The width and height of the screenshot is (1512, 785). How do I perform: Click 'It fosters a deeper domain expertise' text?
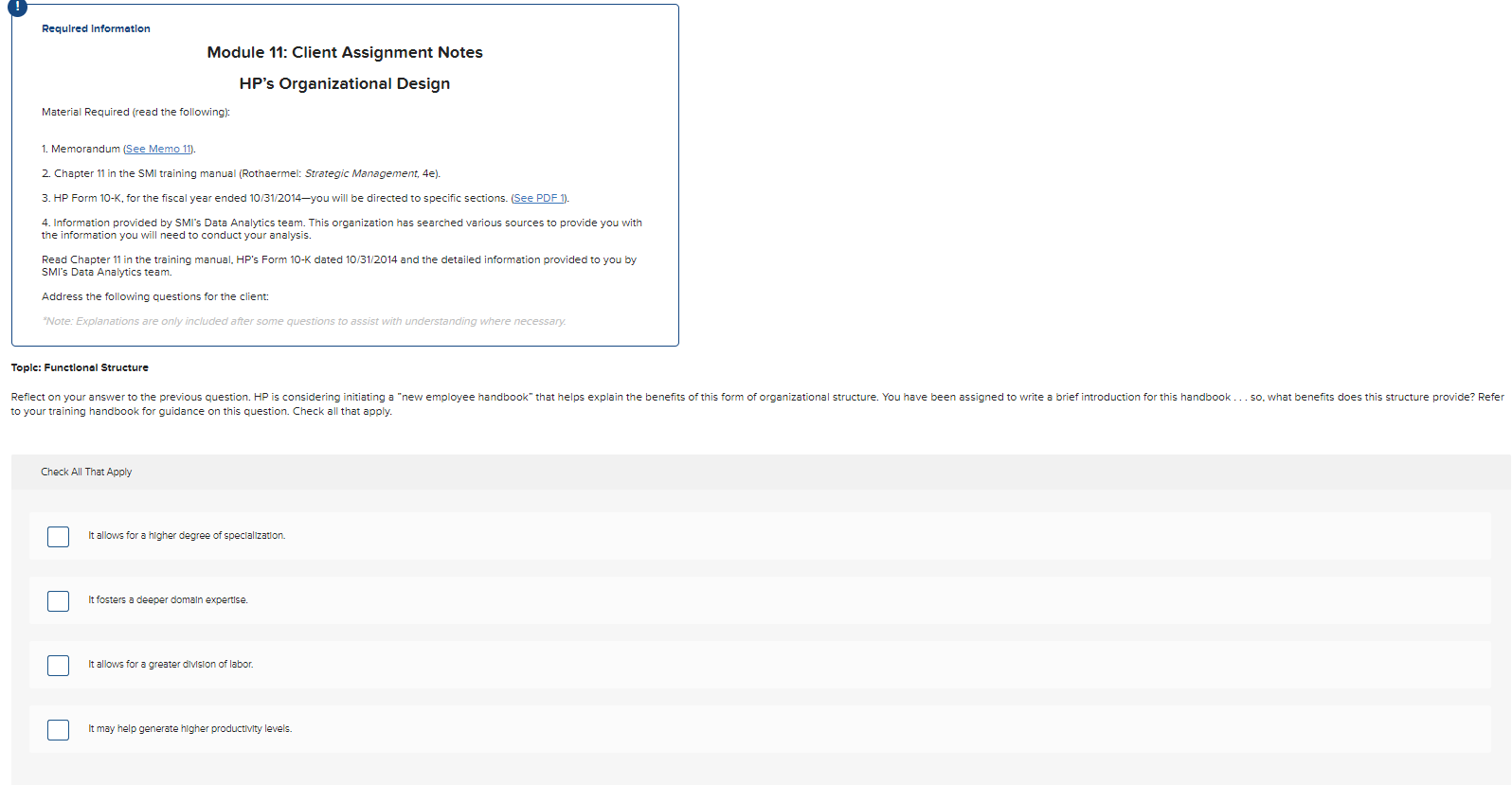point(168,600)
